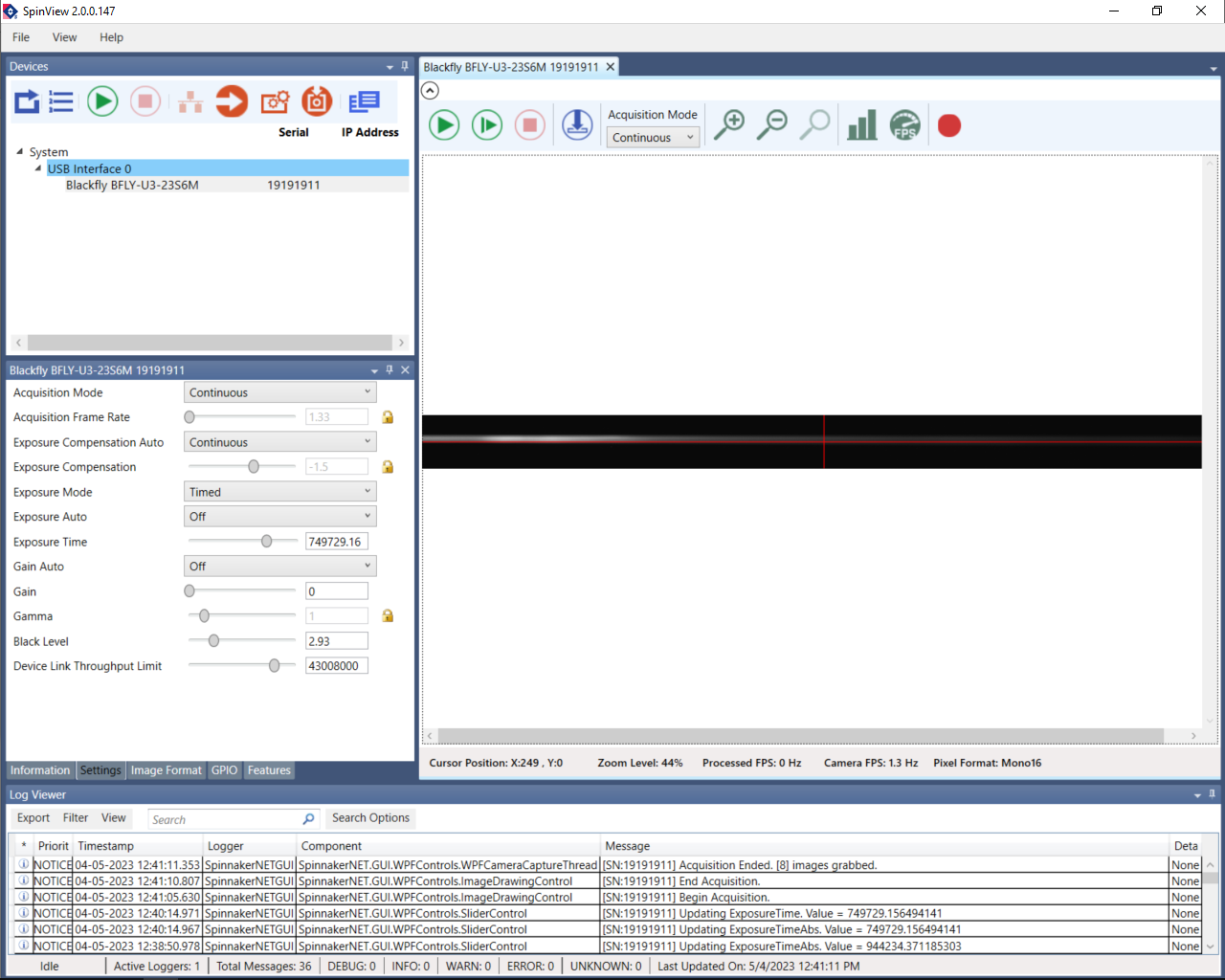Open the Exposure Auto dropdown
Screen dimensions: 1225x980
[279, 517]
